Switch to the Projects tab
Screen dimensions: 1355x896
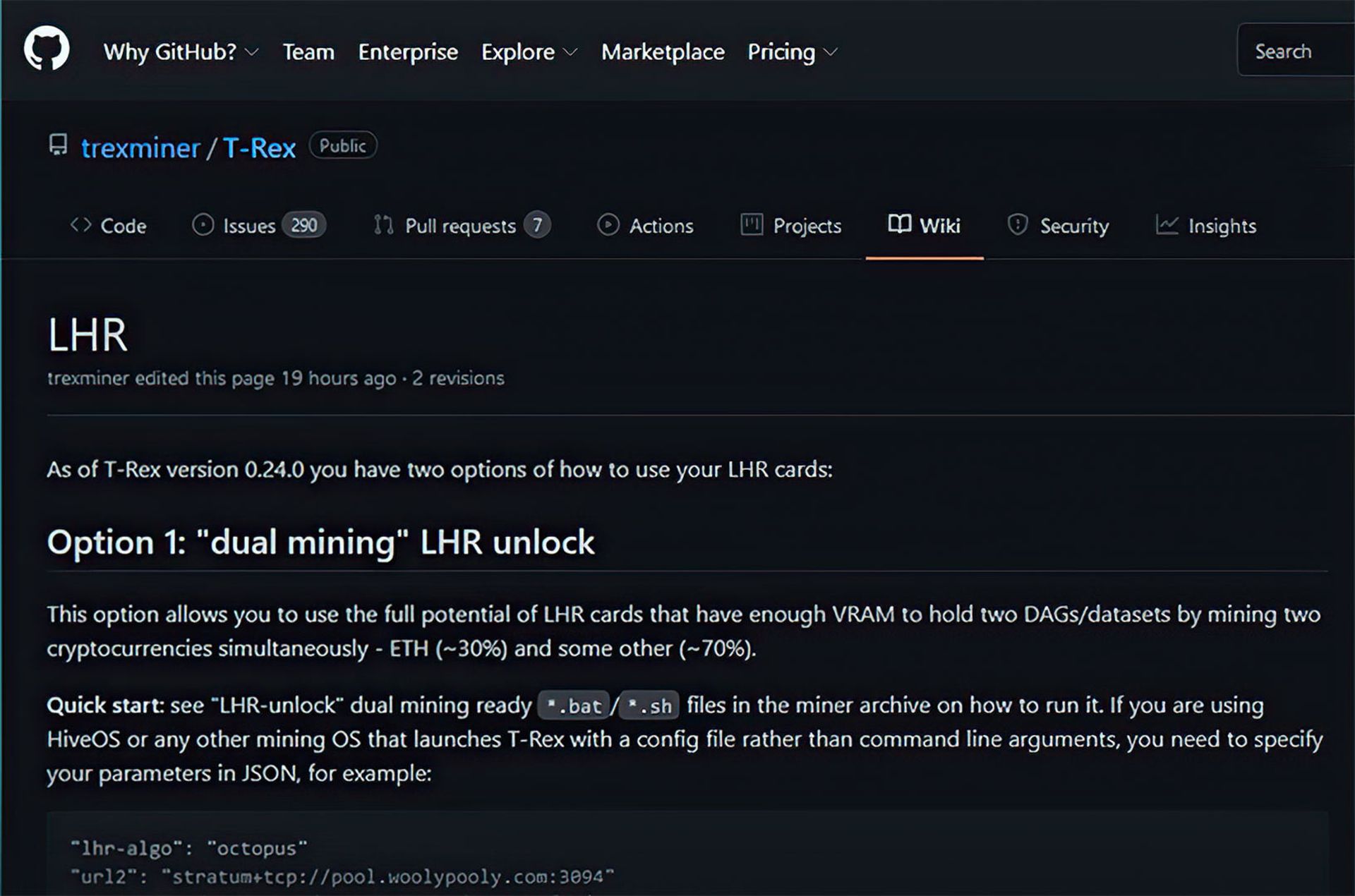click(791, 226)
